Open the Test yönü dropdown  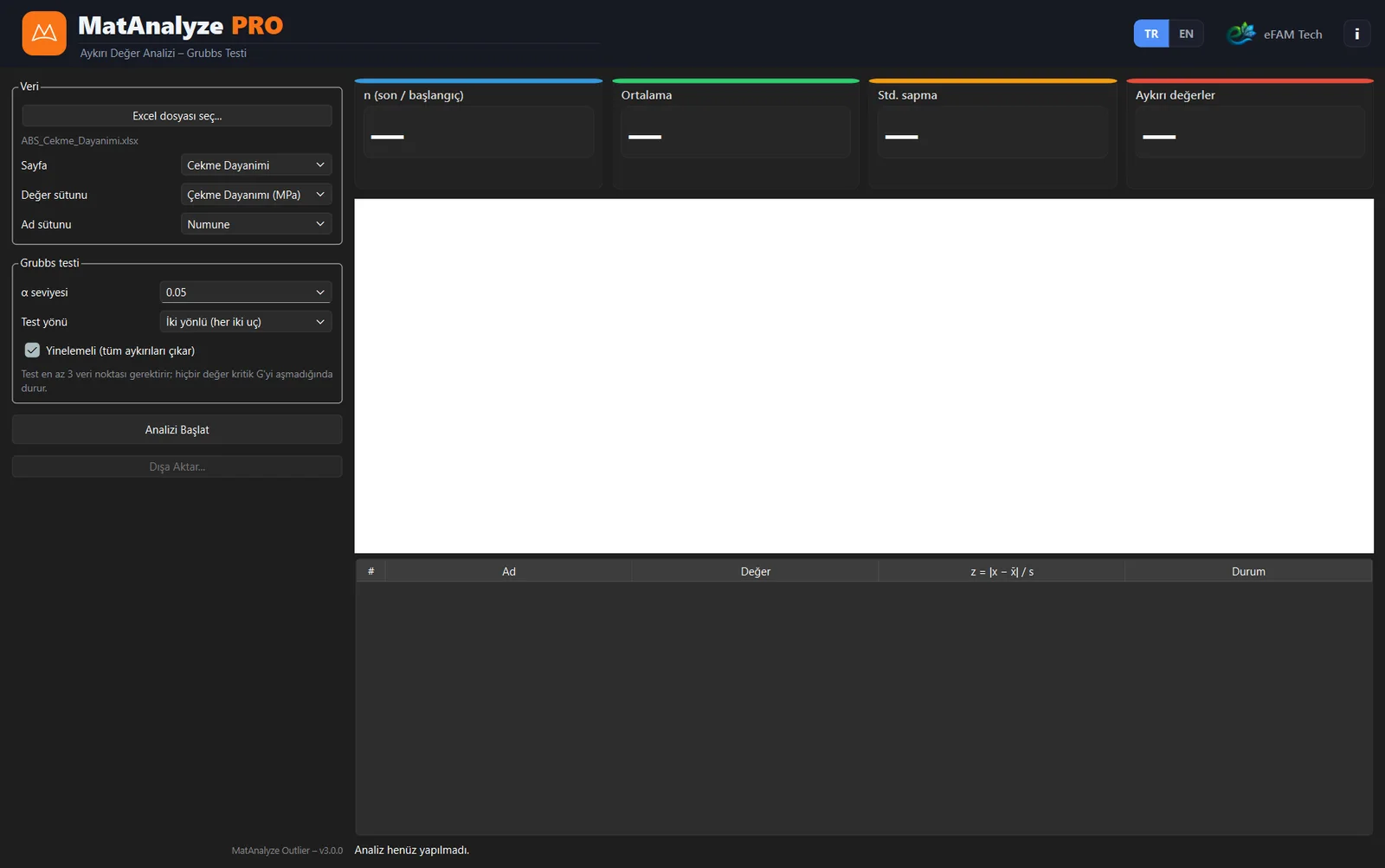click(246, 322)
